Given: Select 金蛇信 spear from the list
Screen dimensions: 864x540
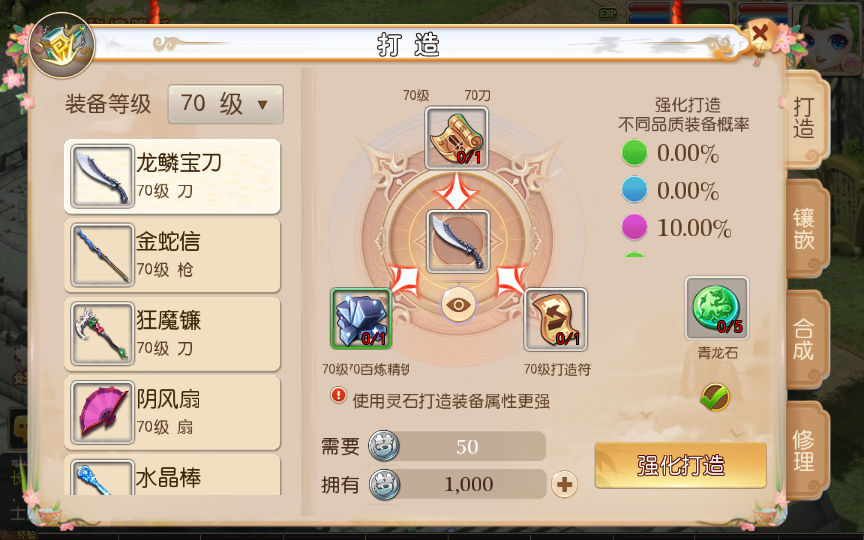Looking at the screenshot, I should coord(172,255).
